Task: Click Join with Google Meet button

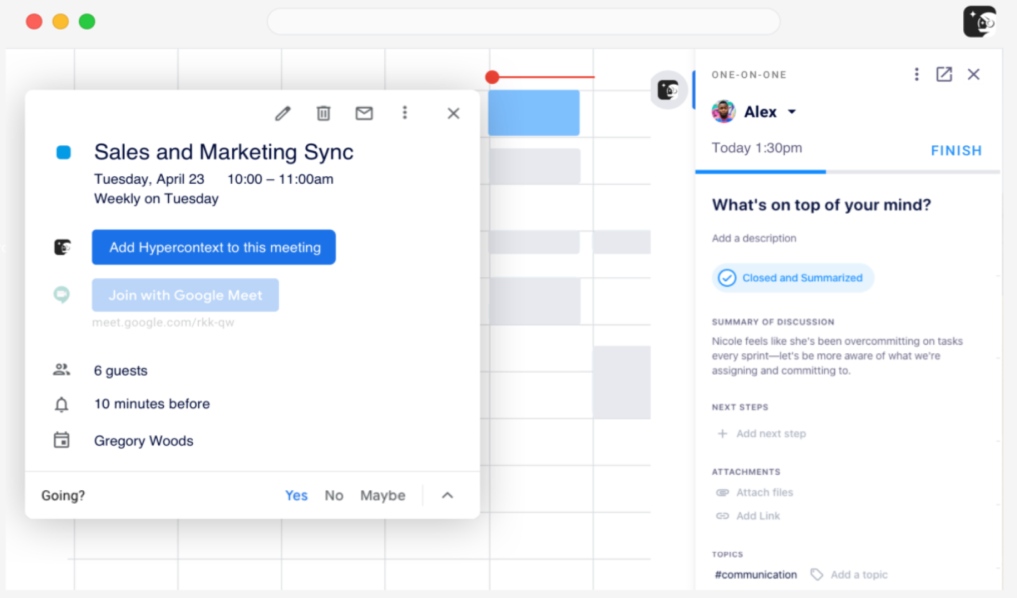Action: tap(185, 295)
